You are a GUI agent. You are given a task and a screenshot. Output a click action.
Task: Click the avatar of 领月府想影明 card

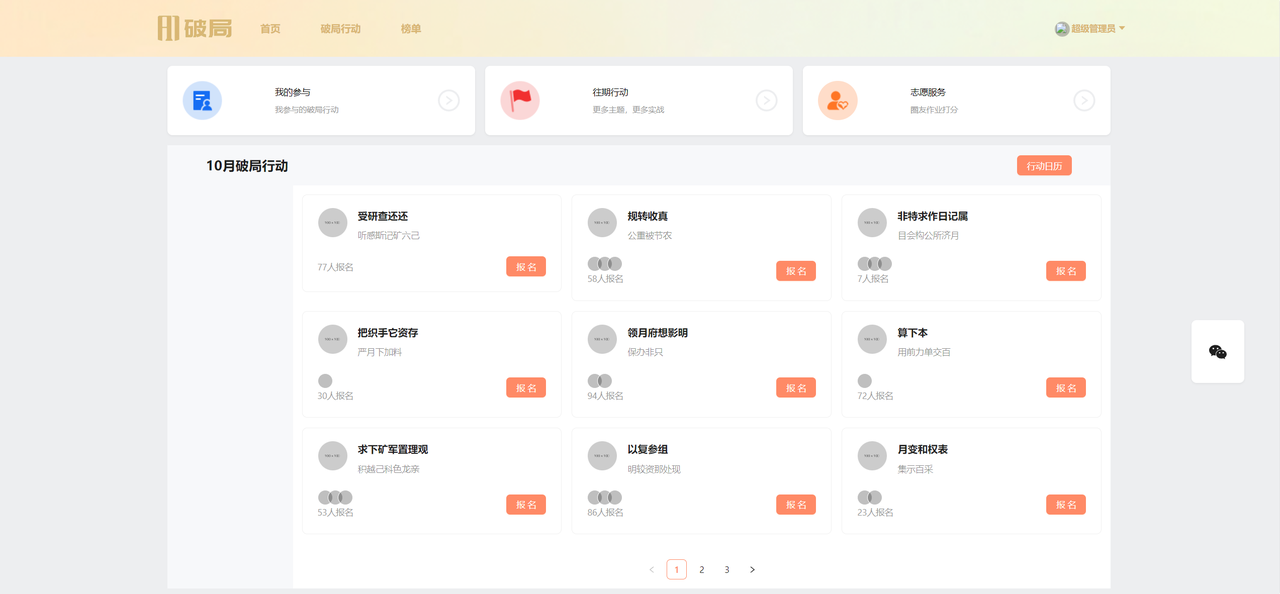602,339
